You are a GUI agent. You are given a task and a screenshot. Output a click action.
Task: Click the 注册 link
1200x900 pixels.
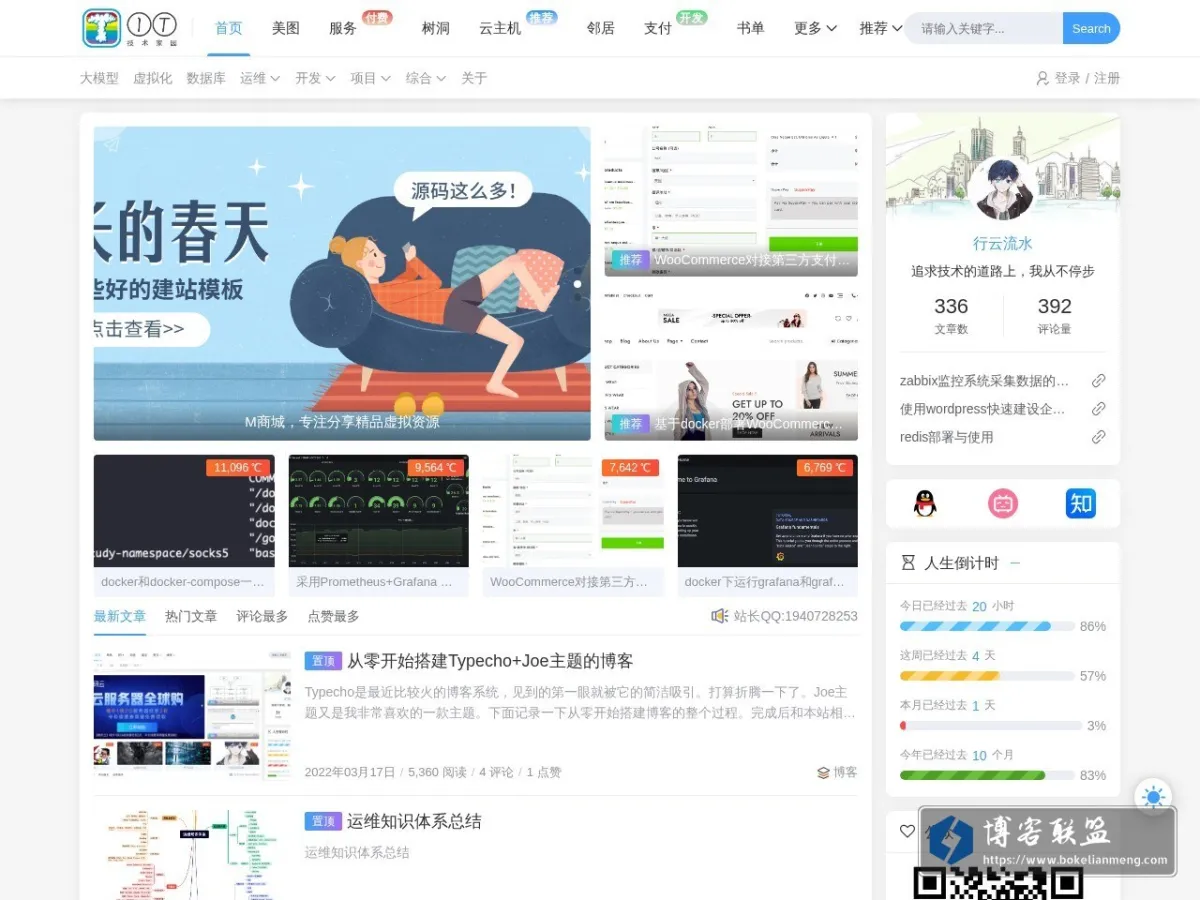coord(1107,78)
